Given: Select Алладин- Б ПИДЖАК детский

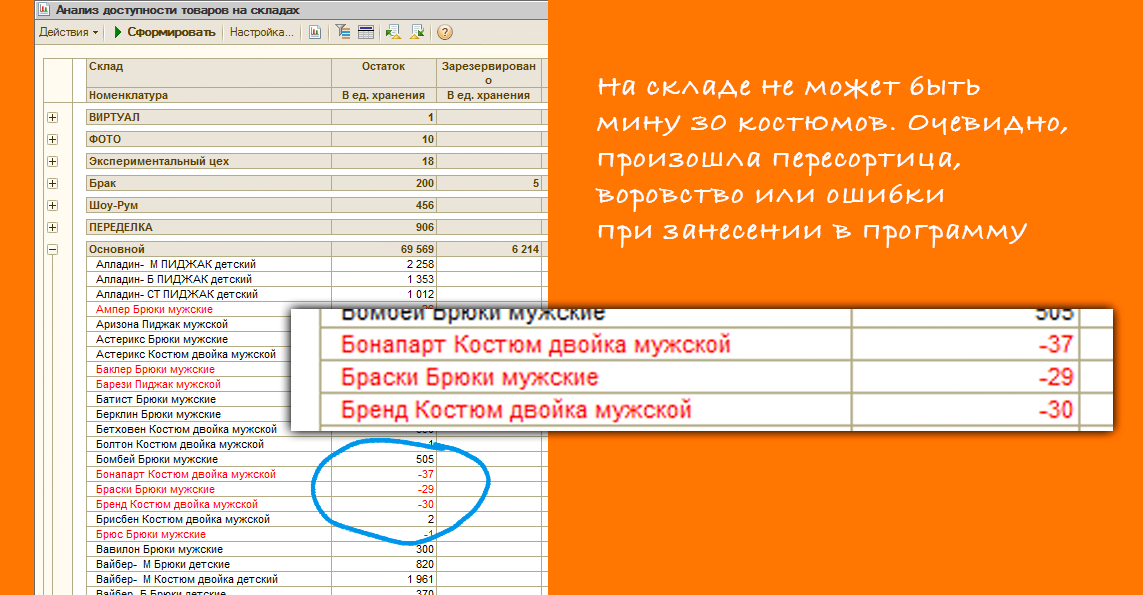Looking at the screenshot, I should pyautogui.click(x=173, y=279).
